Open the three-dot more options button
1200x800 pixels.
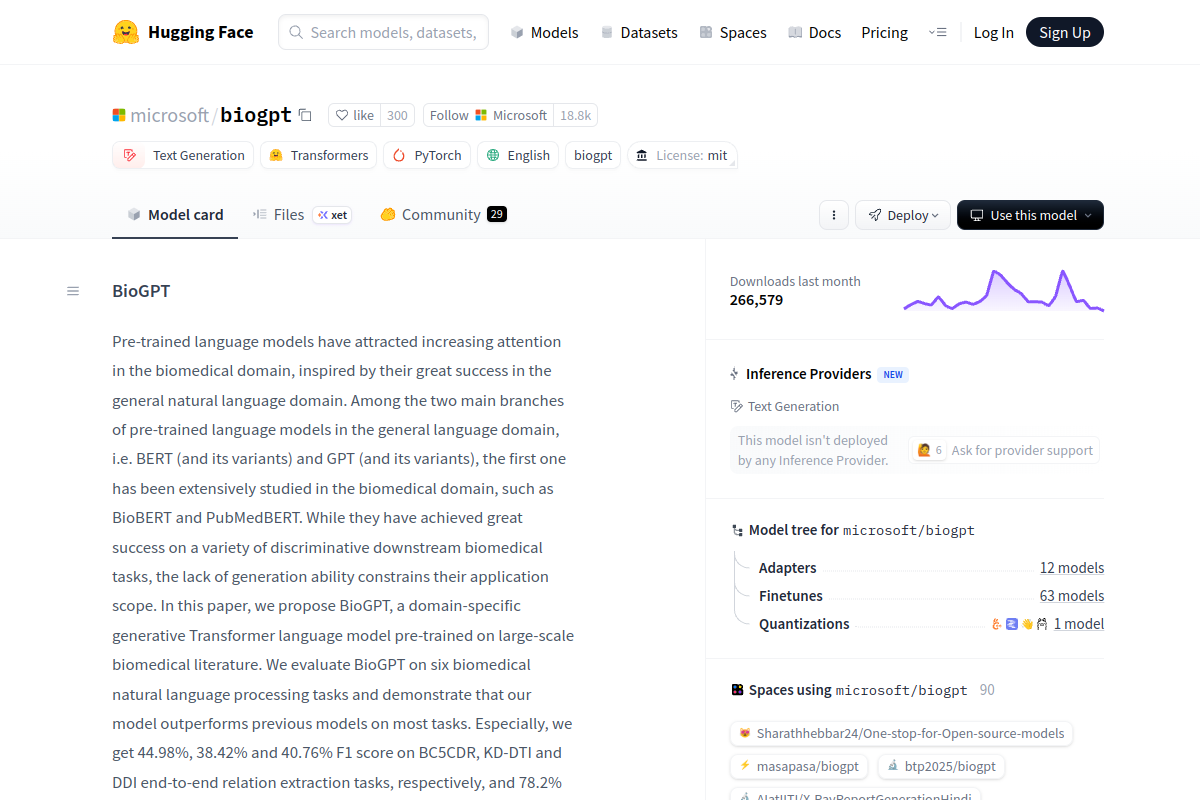coord(834,215)
